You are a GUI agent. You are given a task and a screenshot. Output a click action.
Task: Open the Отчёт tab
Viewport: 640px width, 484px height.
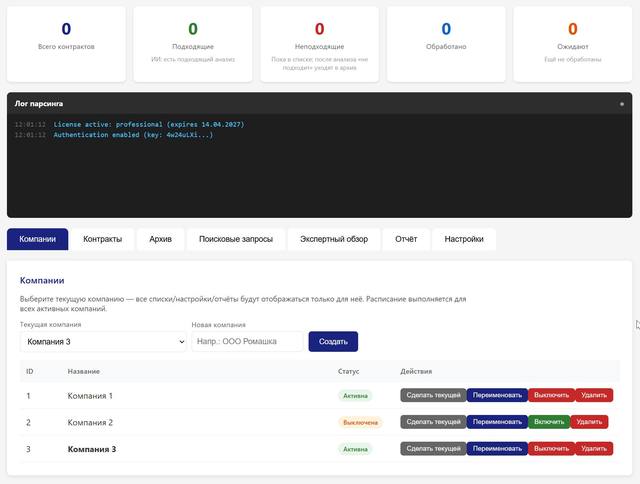tap(406, 239)
